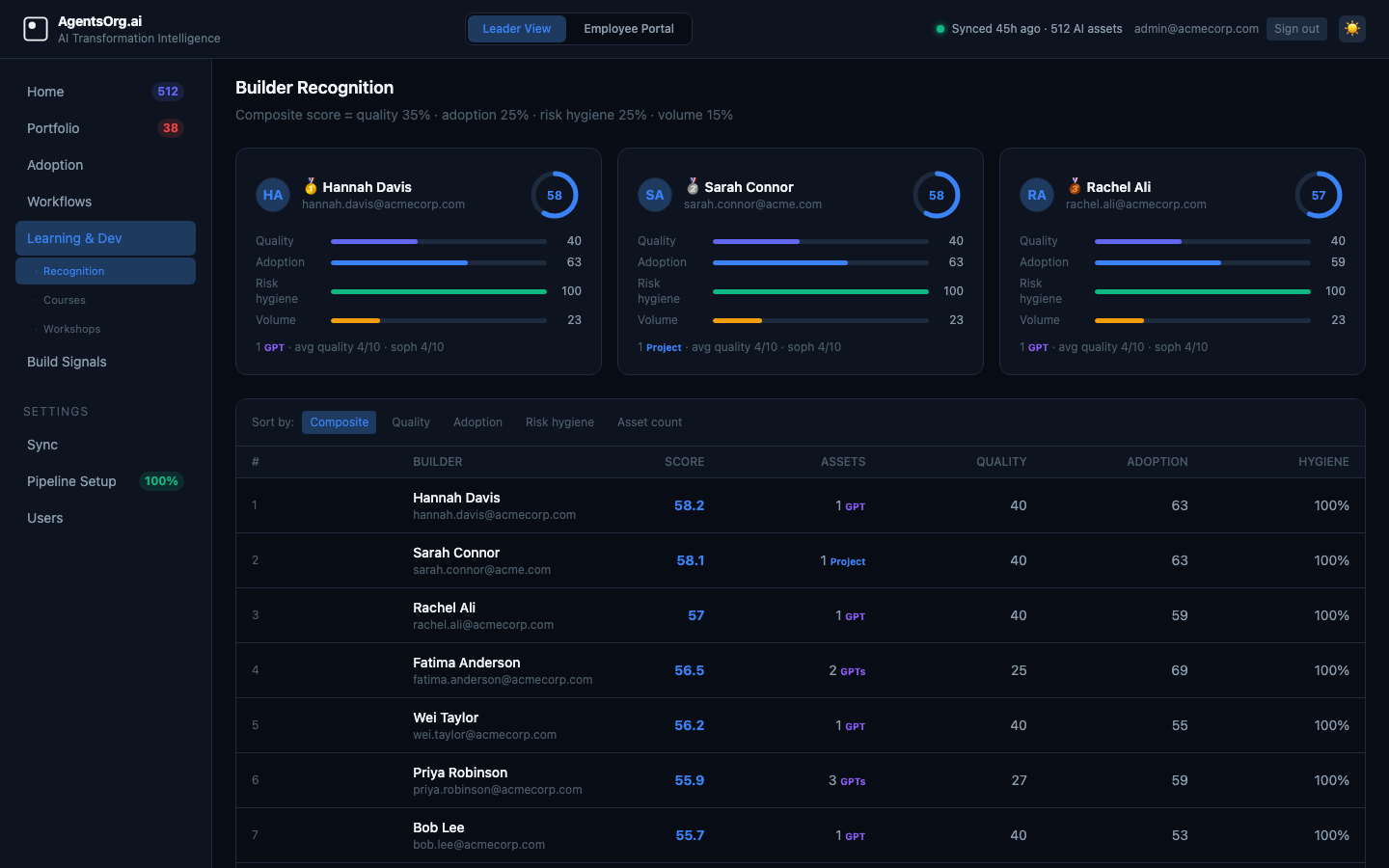The width and height of the screenshot is (1389, 868).
Task: Select the Asset count sort option
Action: point(649,421)
